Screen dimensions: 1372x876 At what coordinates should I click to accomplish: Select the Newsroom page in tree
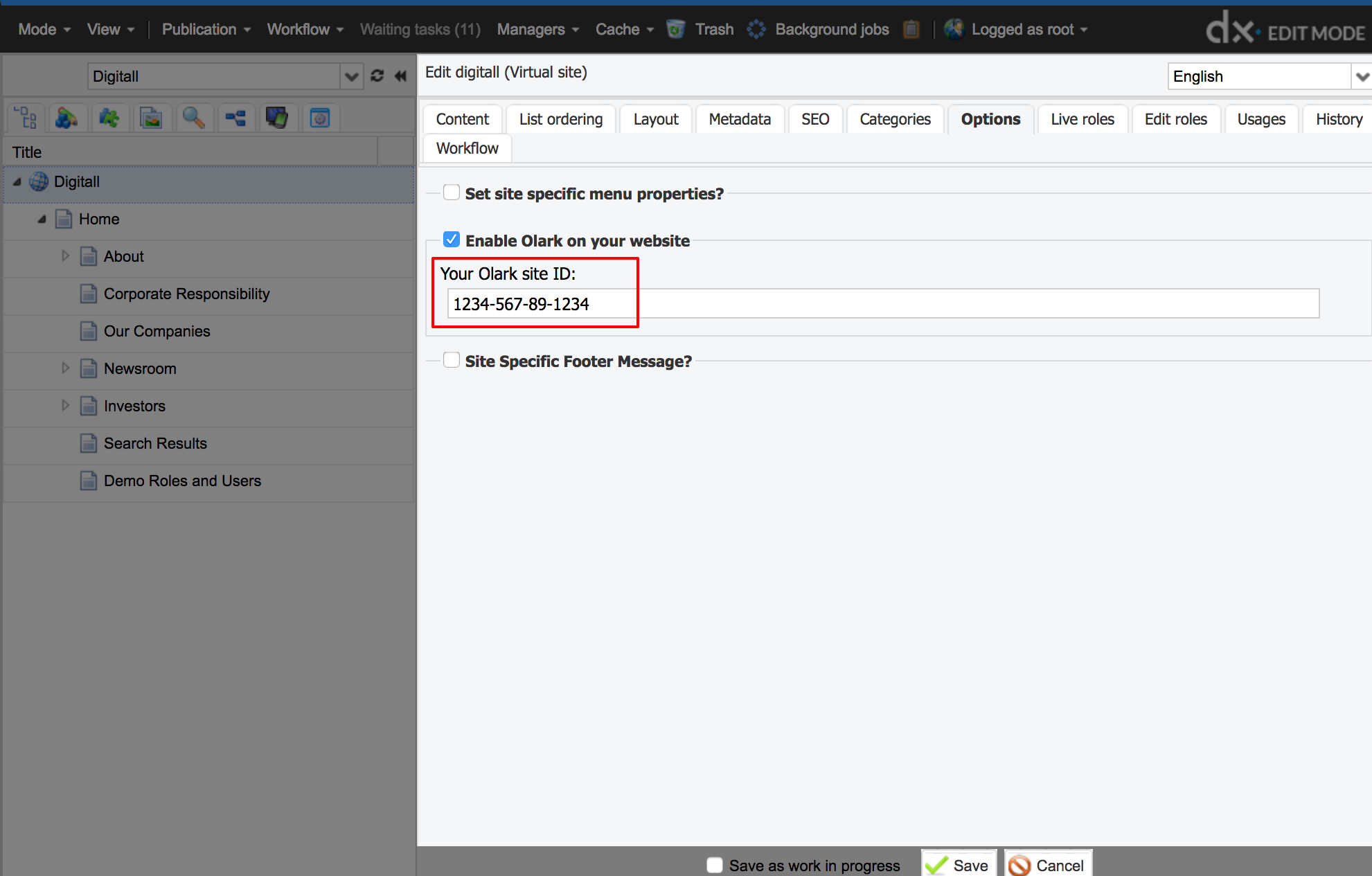tap(140, 368)
